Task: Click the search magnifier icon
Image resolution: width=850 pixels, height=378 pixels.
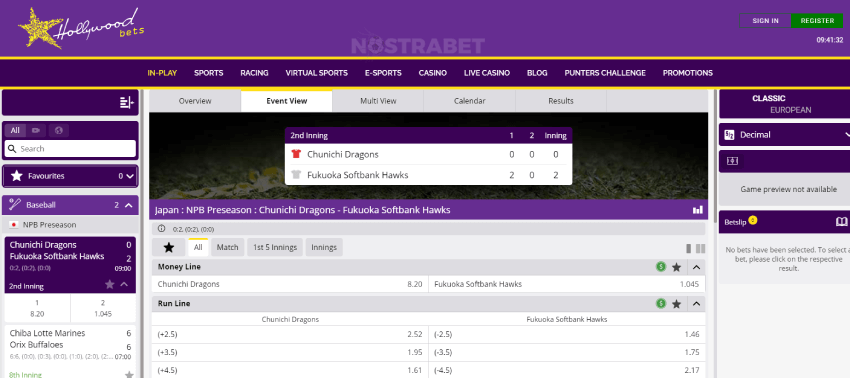Action: click(12, 149)
